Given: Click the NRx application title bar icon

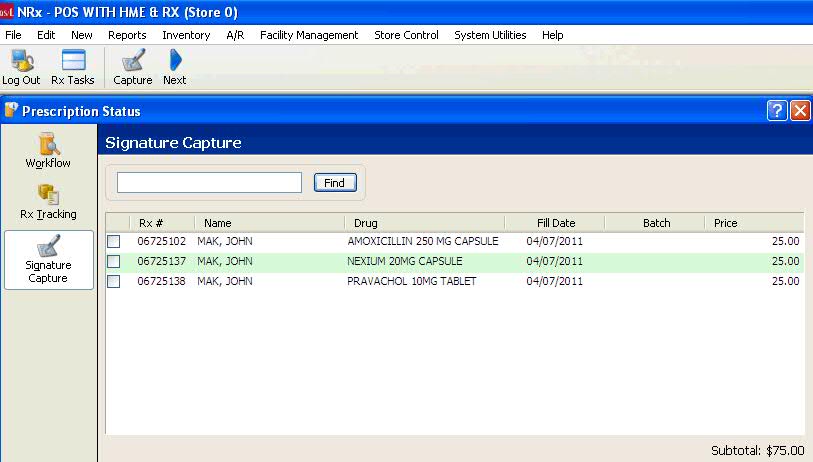Looking at the screenshot, I should (x=7, y=12).
